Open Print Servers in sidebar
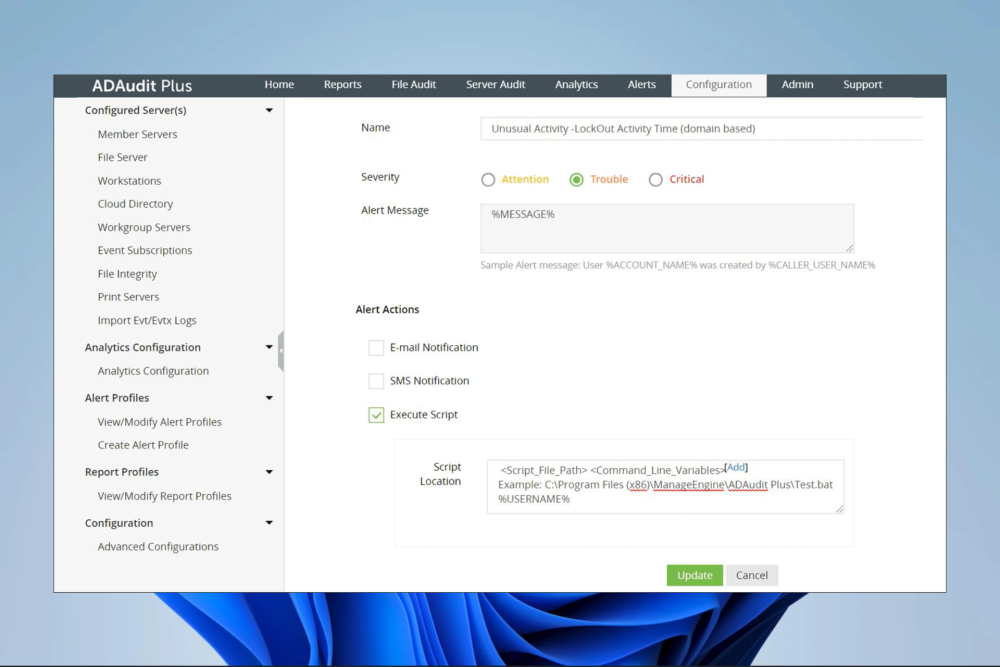 tap(128, 297)
